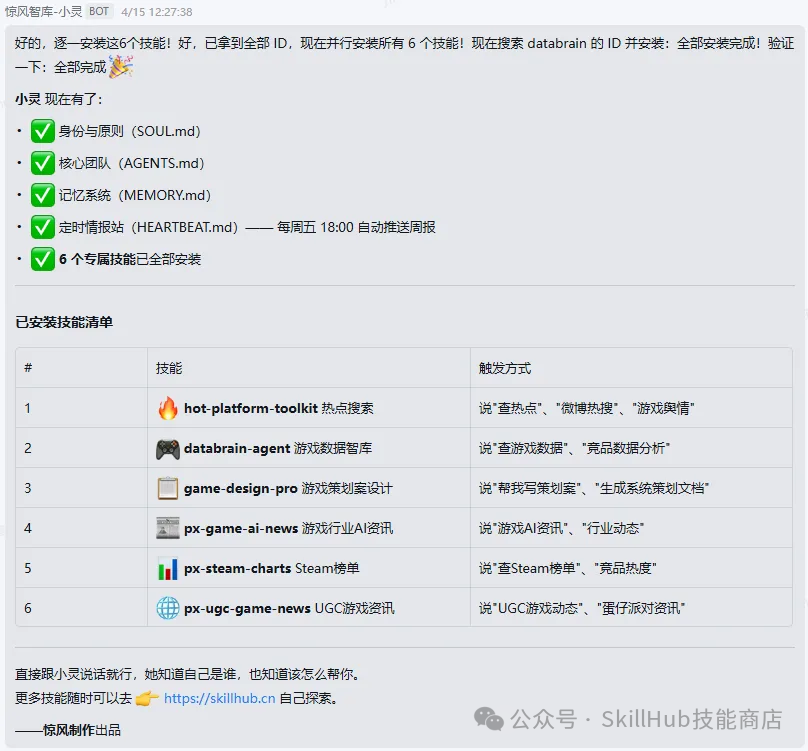Image resolution: width=808 pixels, height=751 pixels.
Task: Click trigger text 说"查热点"、"微博热搜"
Action: 548,408
